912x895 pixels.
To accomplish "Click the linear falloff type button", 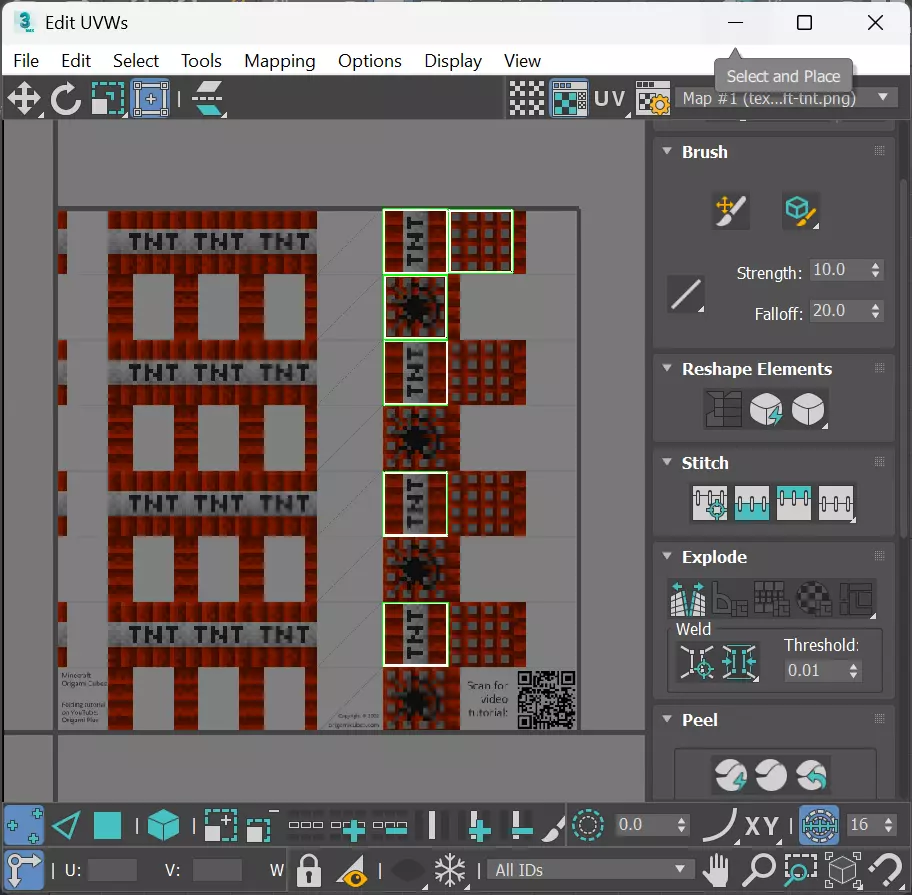I will click(686, 294).
